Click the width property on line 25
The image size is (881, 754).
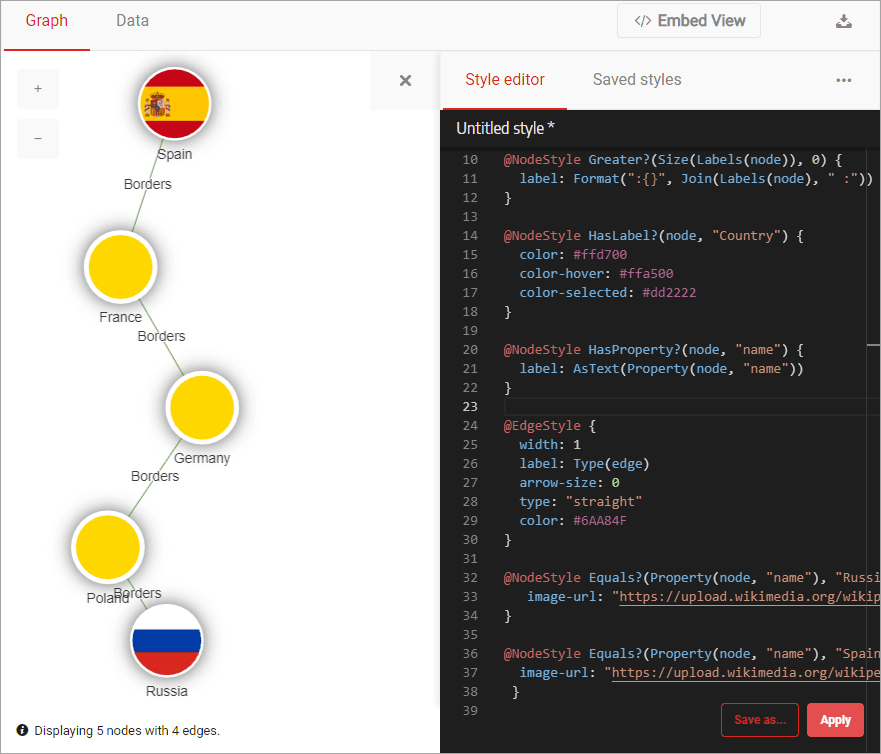pyautogui.click(x=538, y=444)
